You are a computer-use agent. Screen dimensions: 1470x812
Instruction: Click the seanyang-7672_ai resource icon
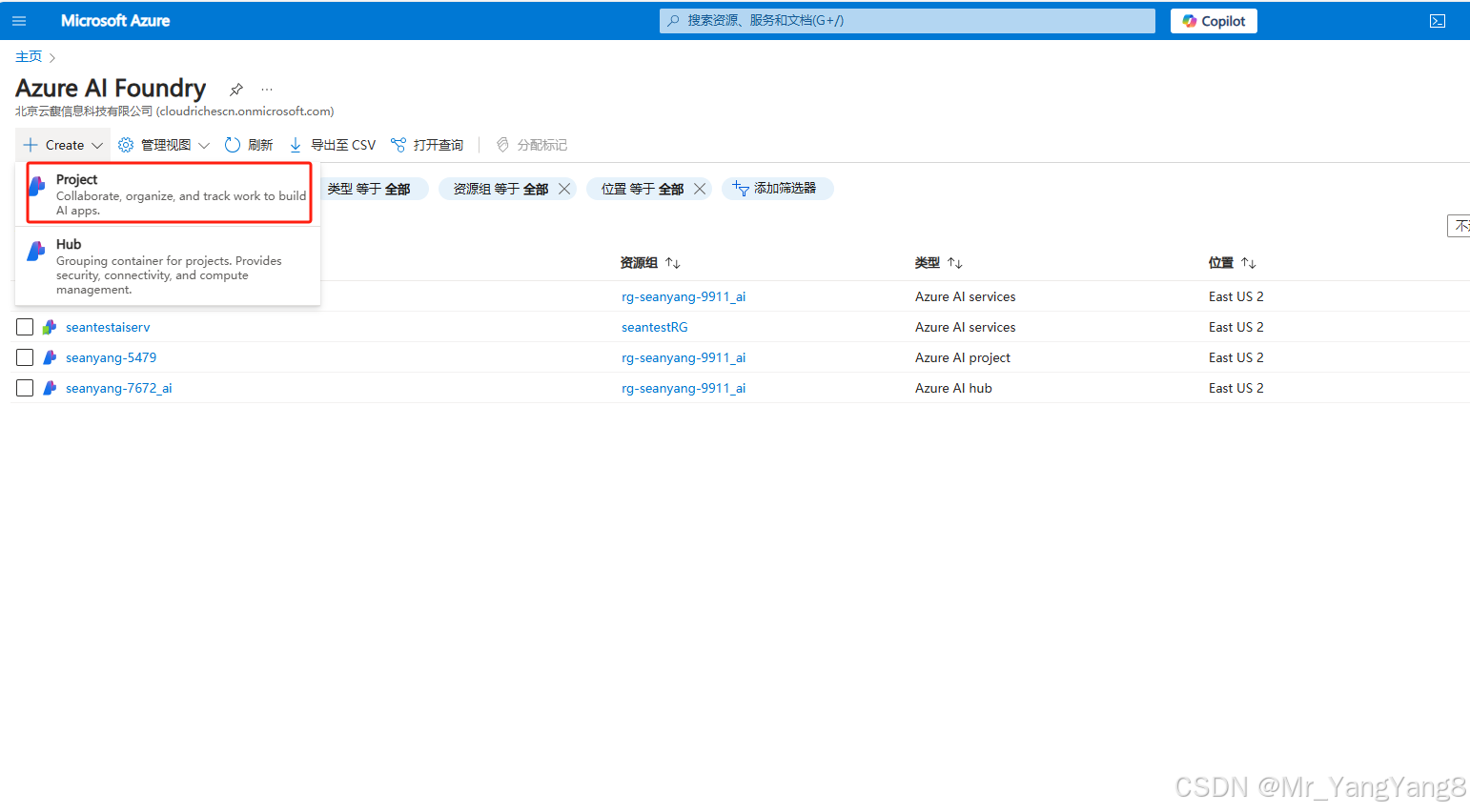click(50, 388)
